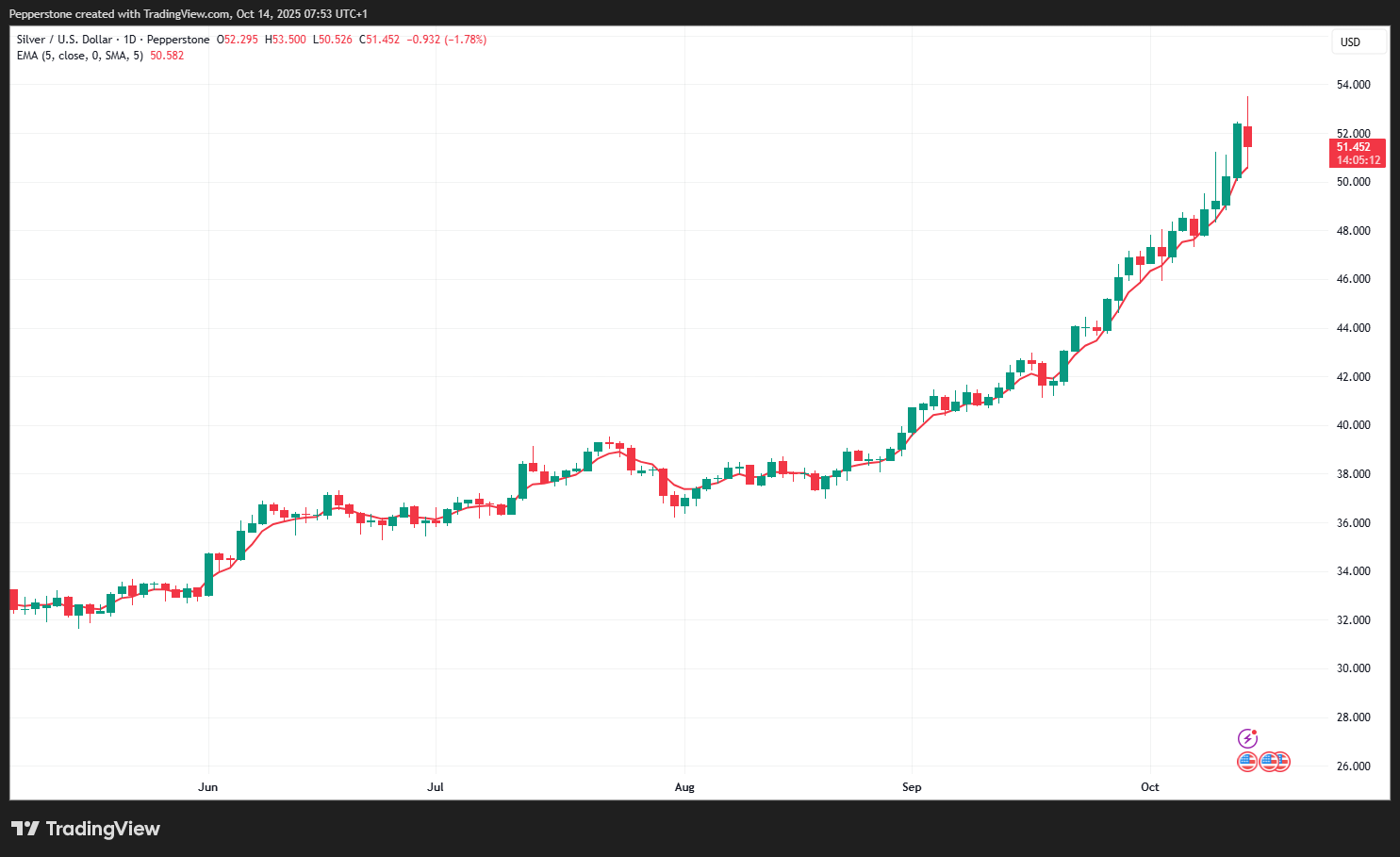Select the EMA (5, close, 0, SMA, 5) legend

click(80, 56)
